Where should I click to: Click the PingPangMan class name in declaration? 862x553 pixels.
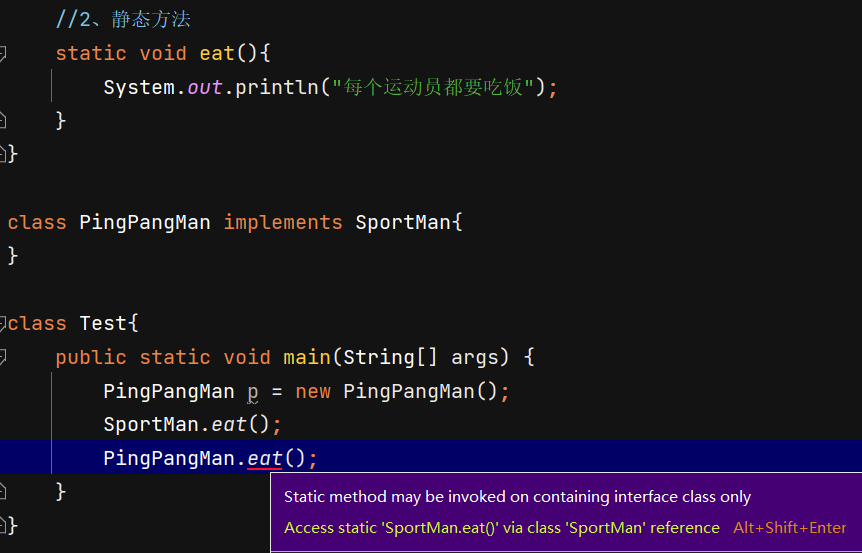(145, 222)
